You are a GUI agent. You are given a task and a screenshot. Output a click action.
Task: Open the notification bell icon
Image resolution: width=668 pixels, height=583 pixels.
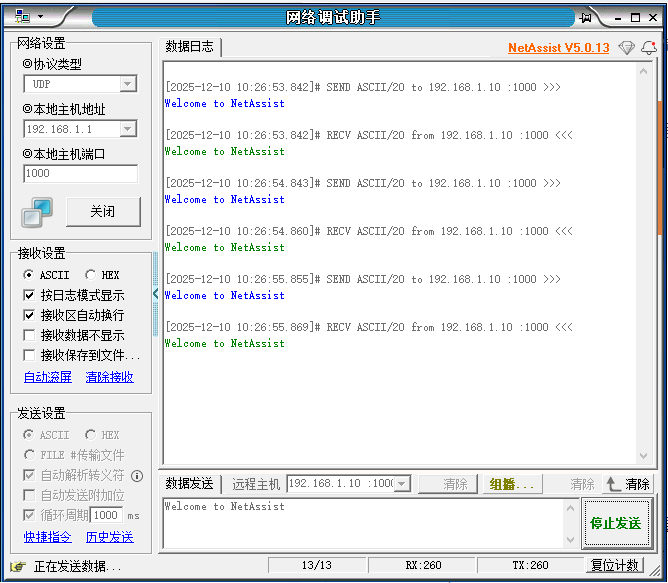(649, 47)
